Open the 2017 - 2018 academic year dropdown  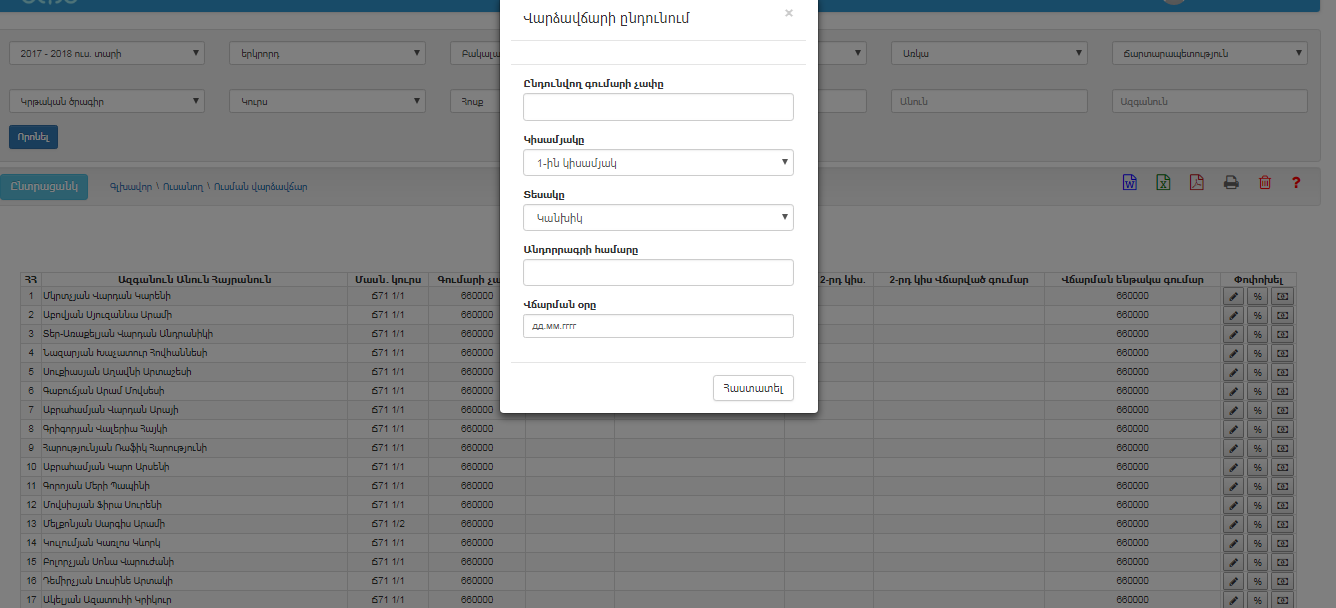[x=106, y=53]
